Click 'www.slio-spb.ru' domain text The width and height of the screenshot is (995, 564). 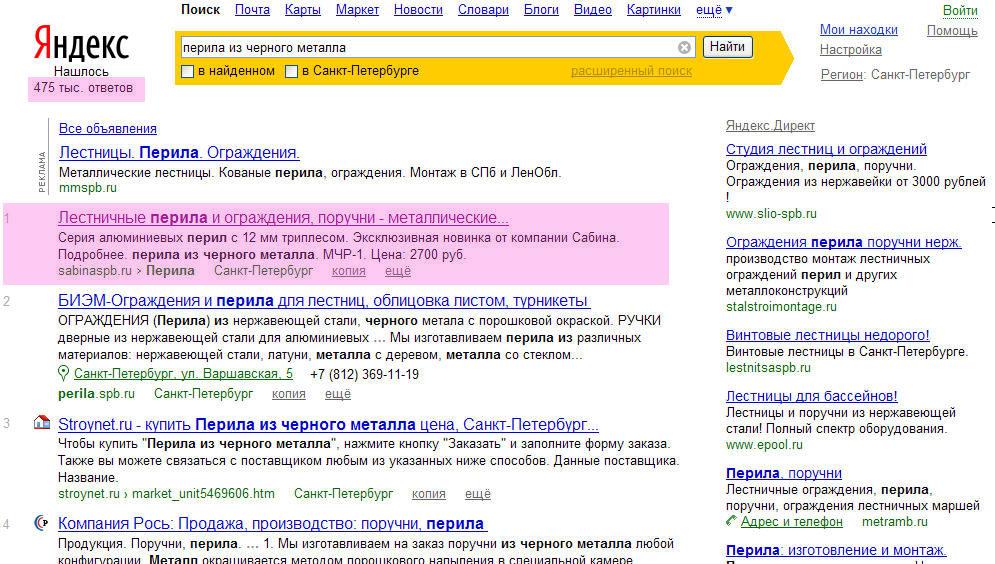tap(771, 214)
